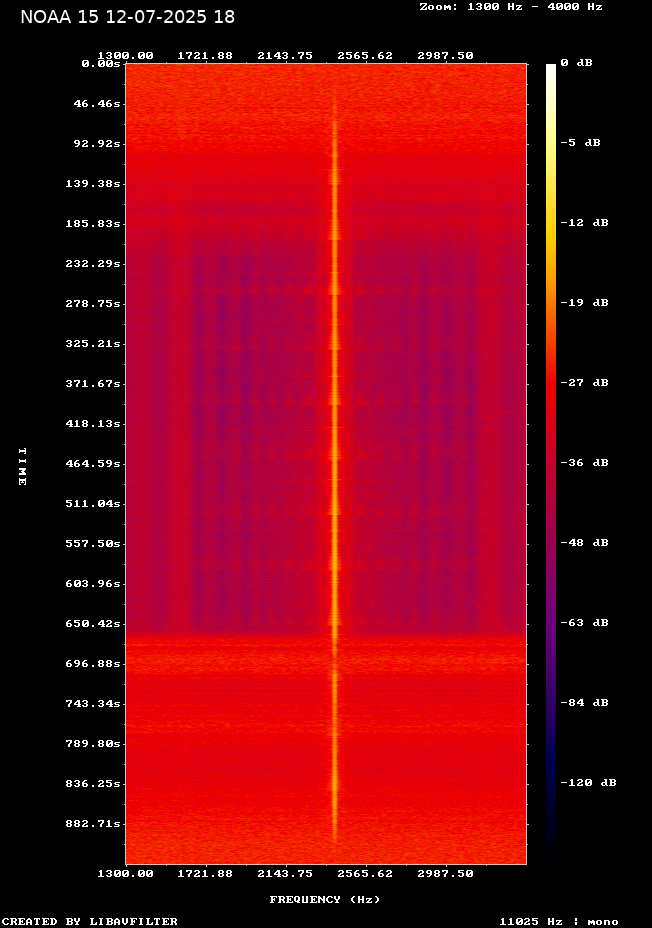Click the 789.80s time label

tap(93, 743)
